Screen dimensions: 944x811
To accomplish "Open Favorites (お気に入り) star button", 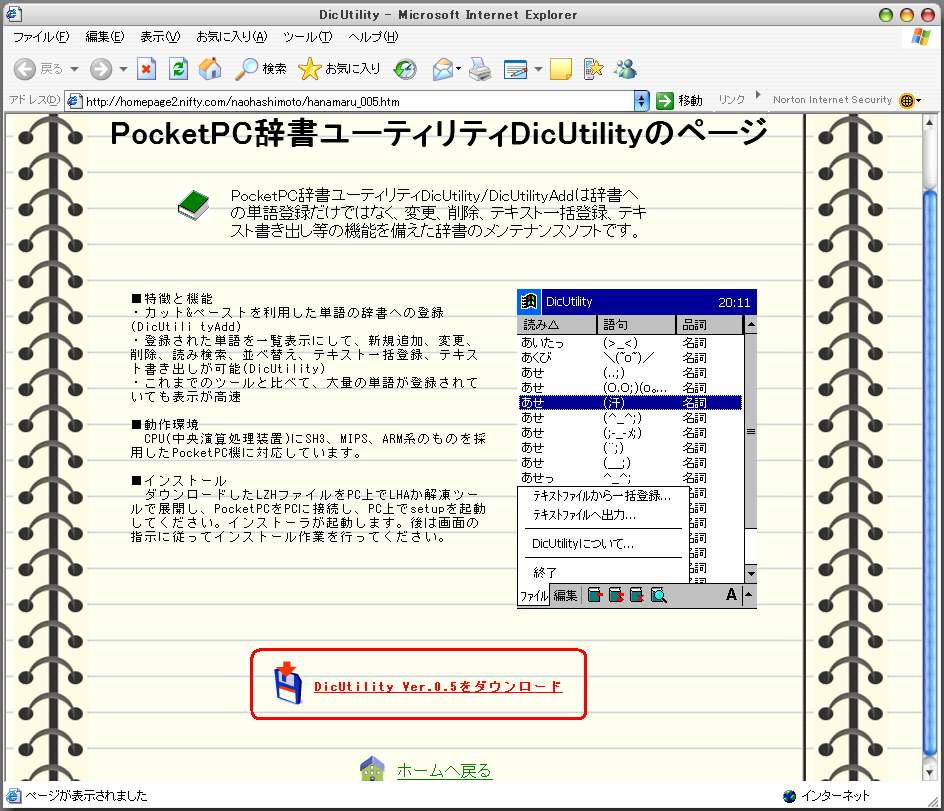I will [x=340, y=69].
